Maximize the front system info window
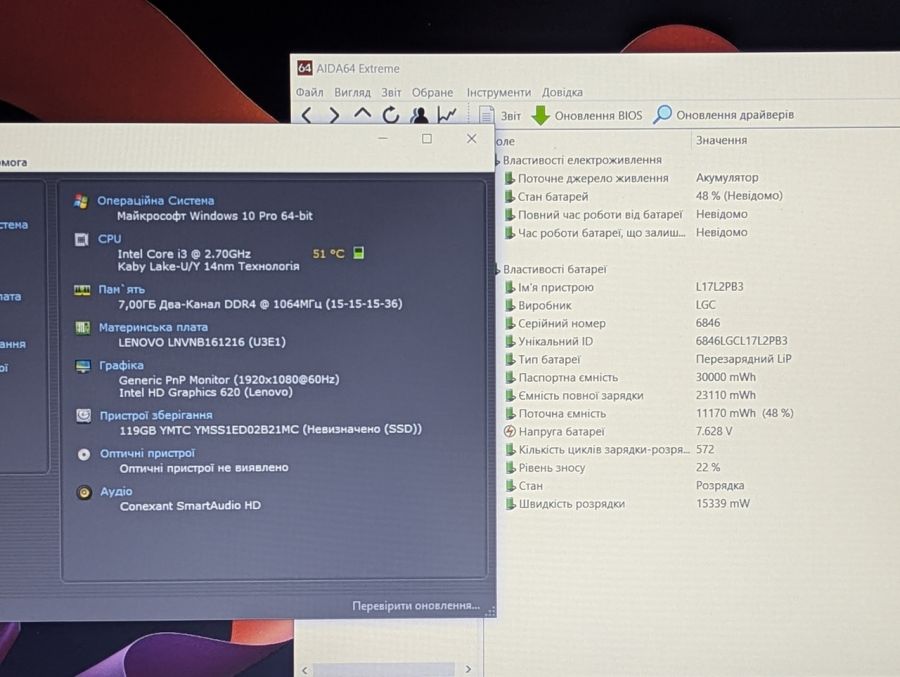This screenshot has width=900, height=677. [x=426, y=138]
